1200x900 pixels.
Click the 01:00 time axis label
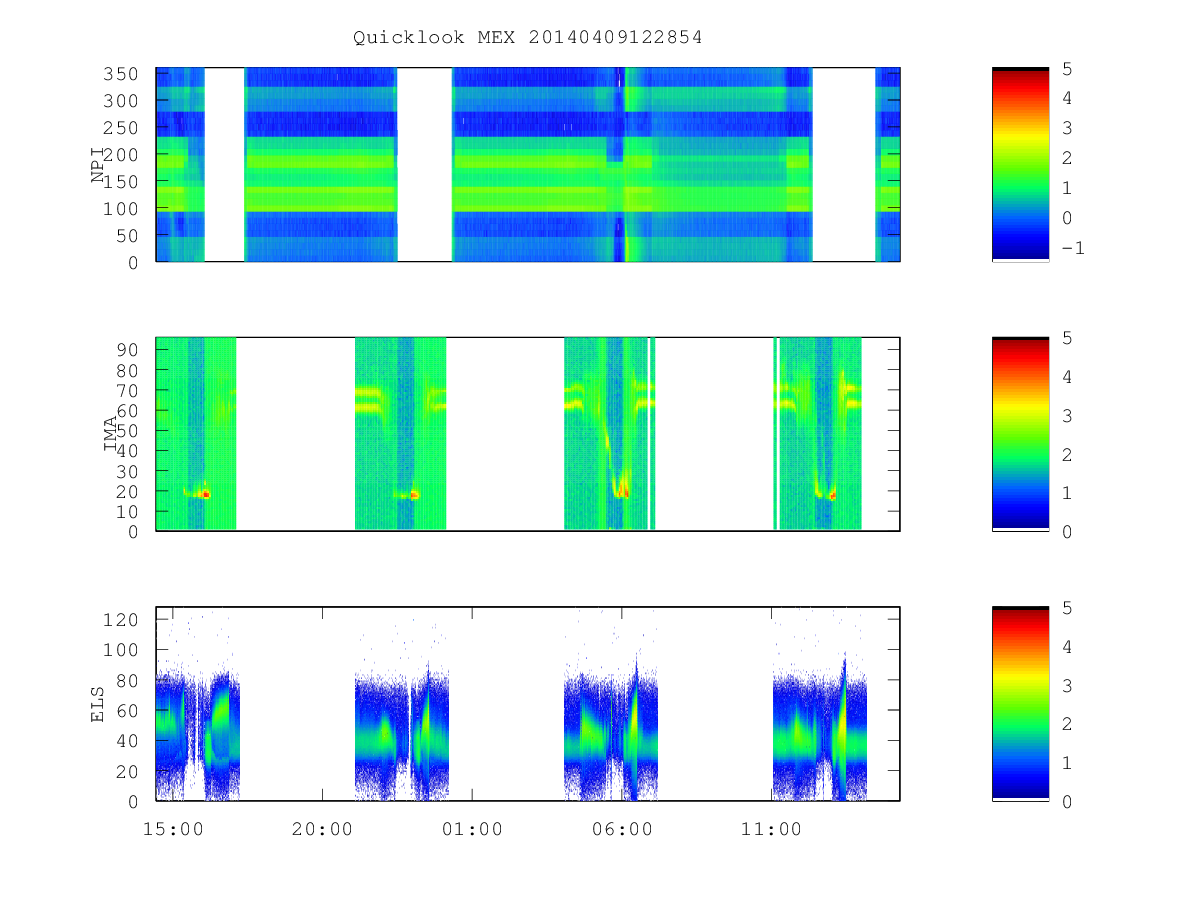point(472,829)
